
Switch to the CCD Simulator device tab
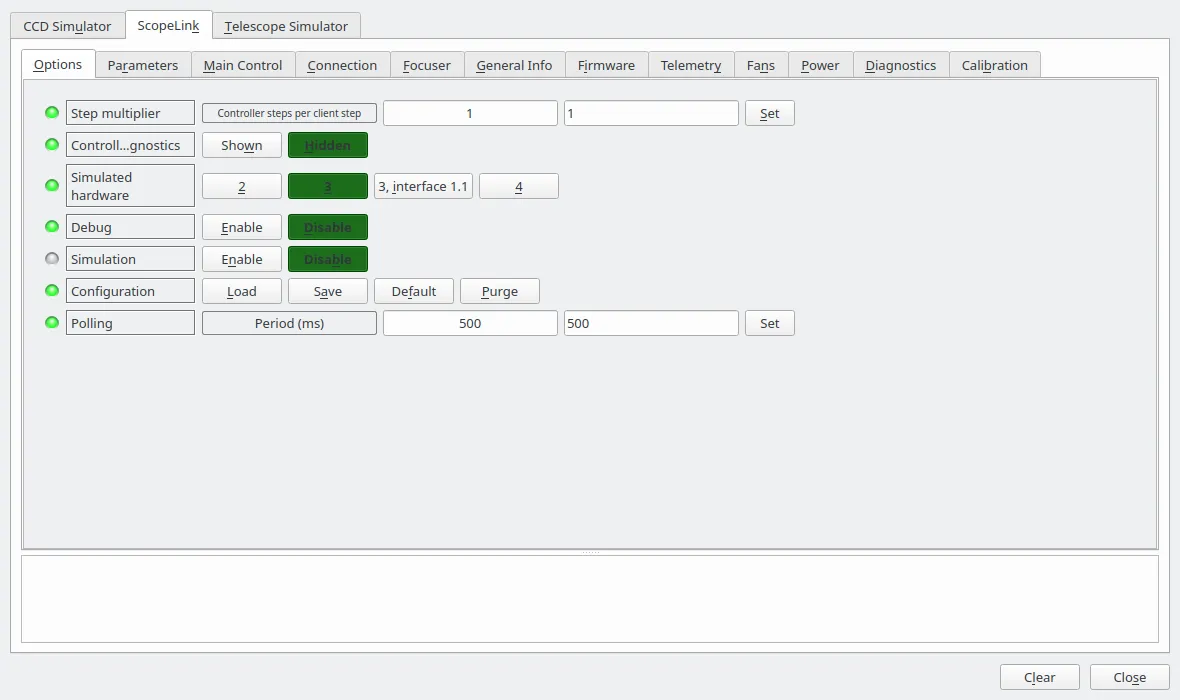point(67,26)
